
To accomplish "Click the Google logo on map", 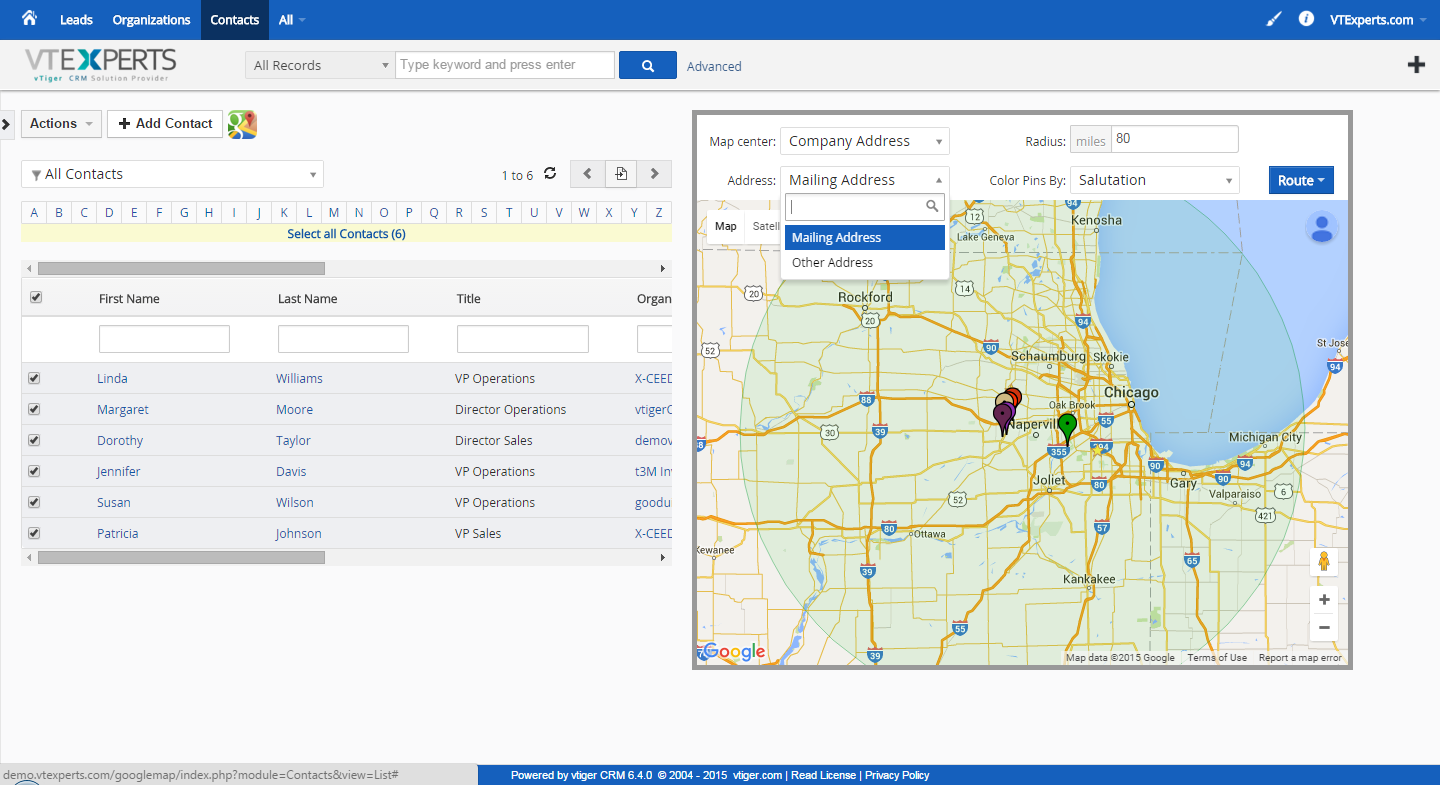I will 734,652.
